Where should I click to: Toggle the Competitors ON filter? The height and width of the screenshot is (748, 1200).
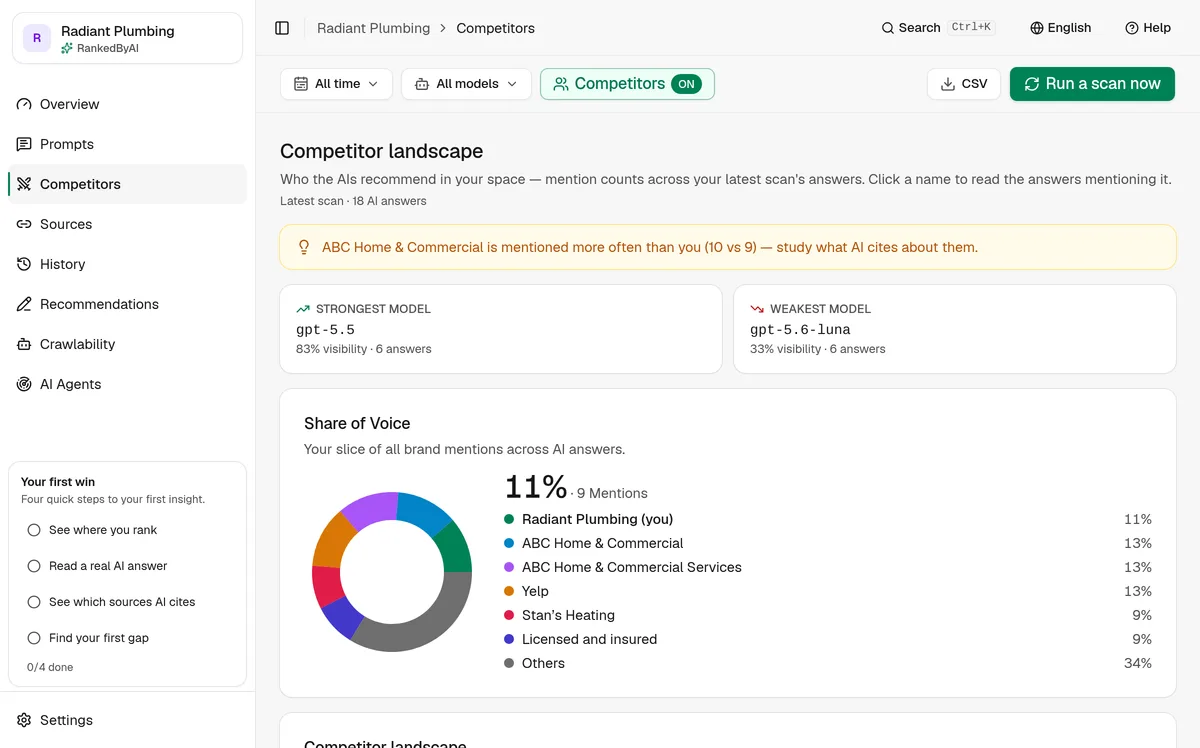click(x=627, y=84)
